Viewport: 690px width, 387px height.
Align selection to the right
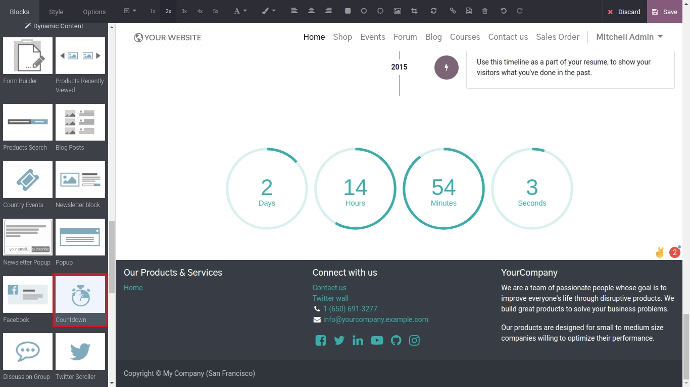pyautogui.click(x=328, y=11)
